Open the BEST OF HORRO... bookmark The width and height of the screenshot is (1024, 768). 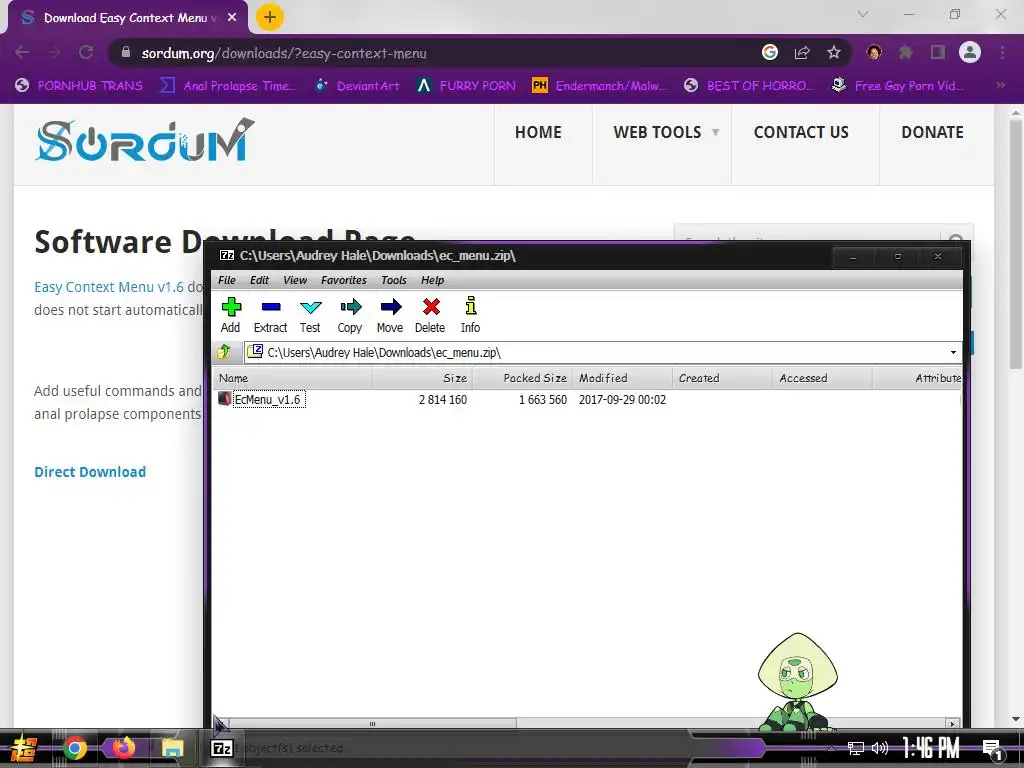click(x=749, y=86)
